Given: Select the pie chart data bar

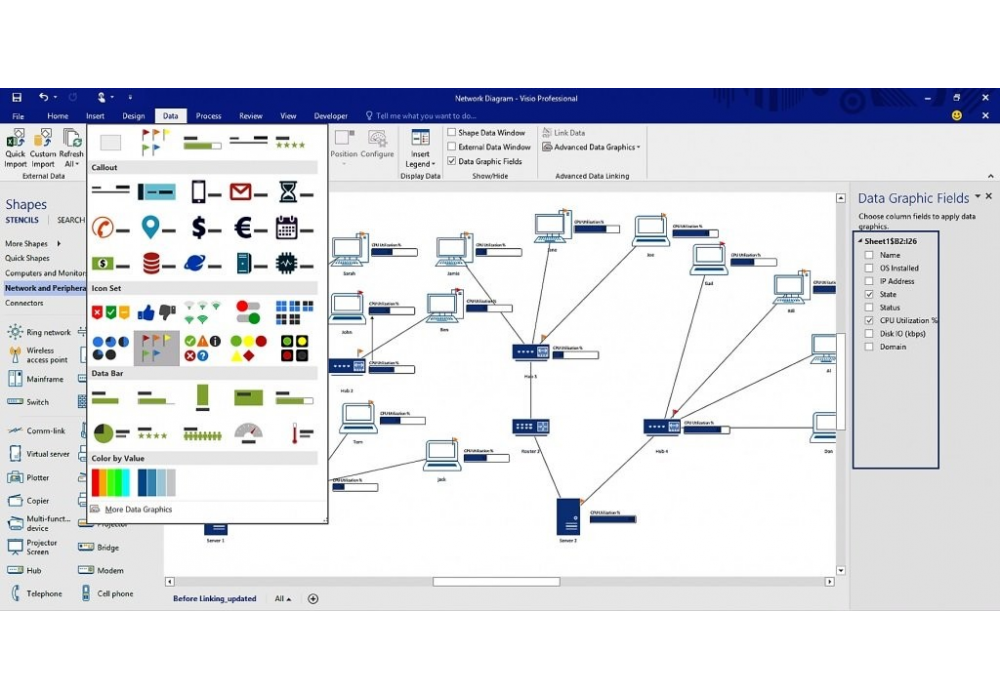Looking at the screenshot, I should click(x=111, y=434).
